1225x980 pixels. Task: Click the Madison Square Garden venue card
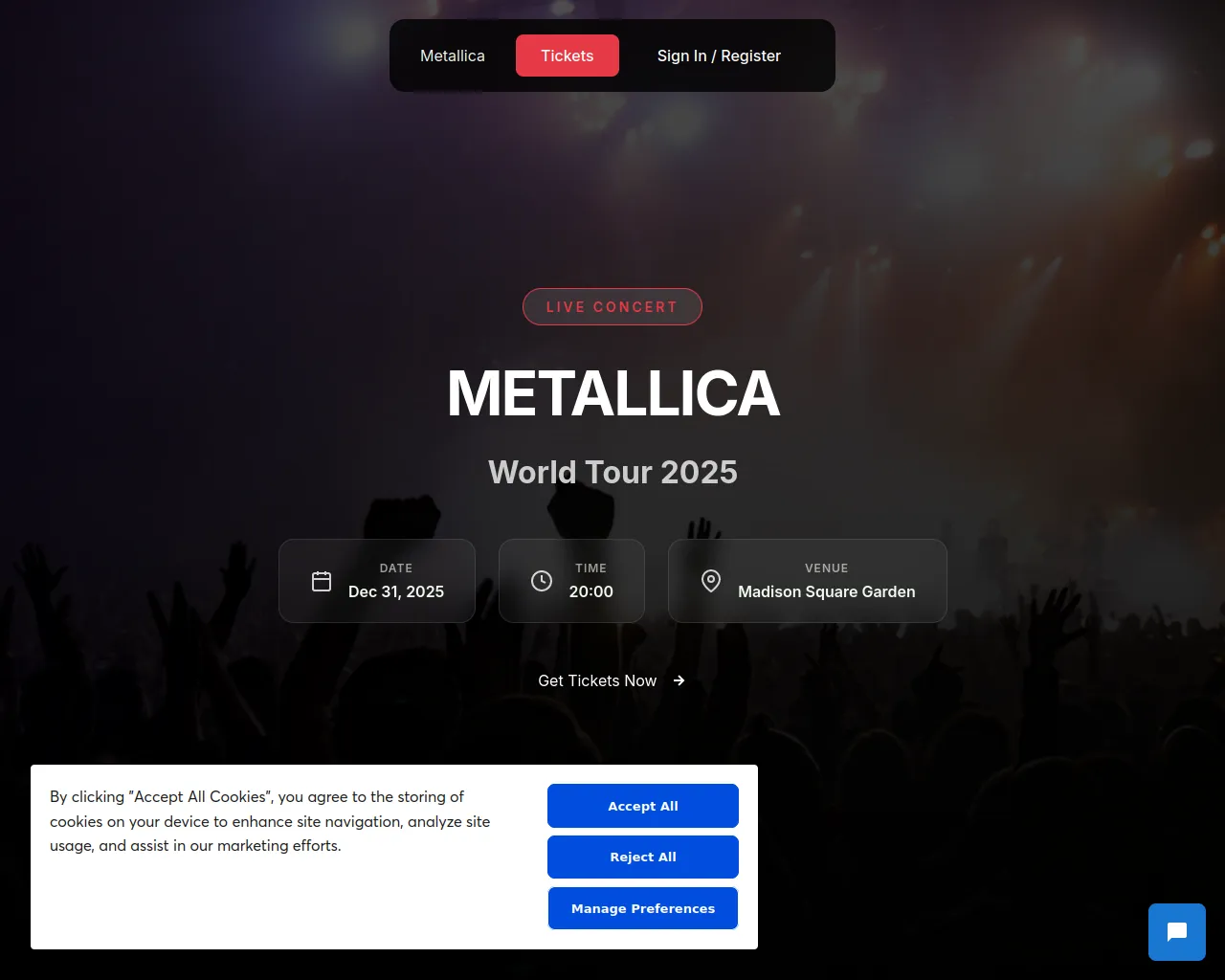click(808, 581)
